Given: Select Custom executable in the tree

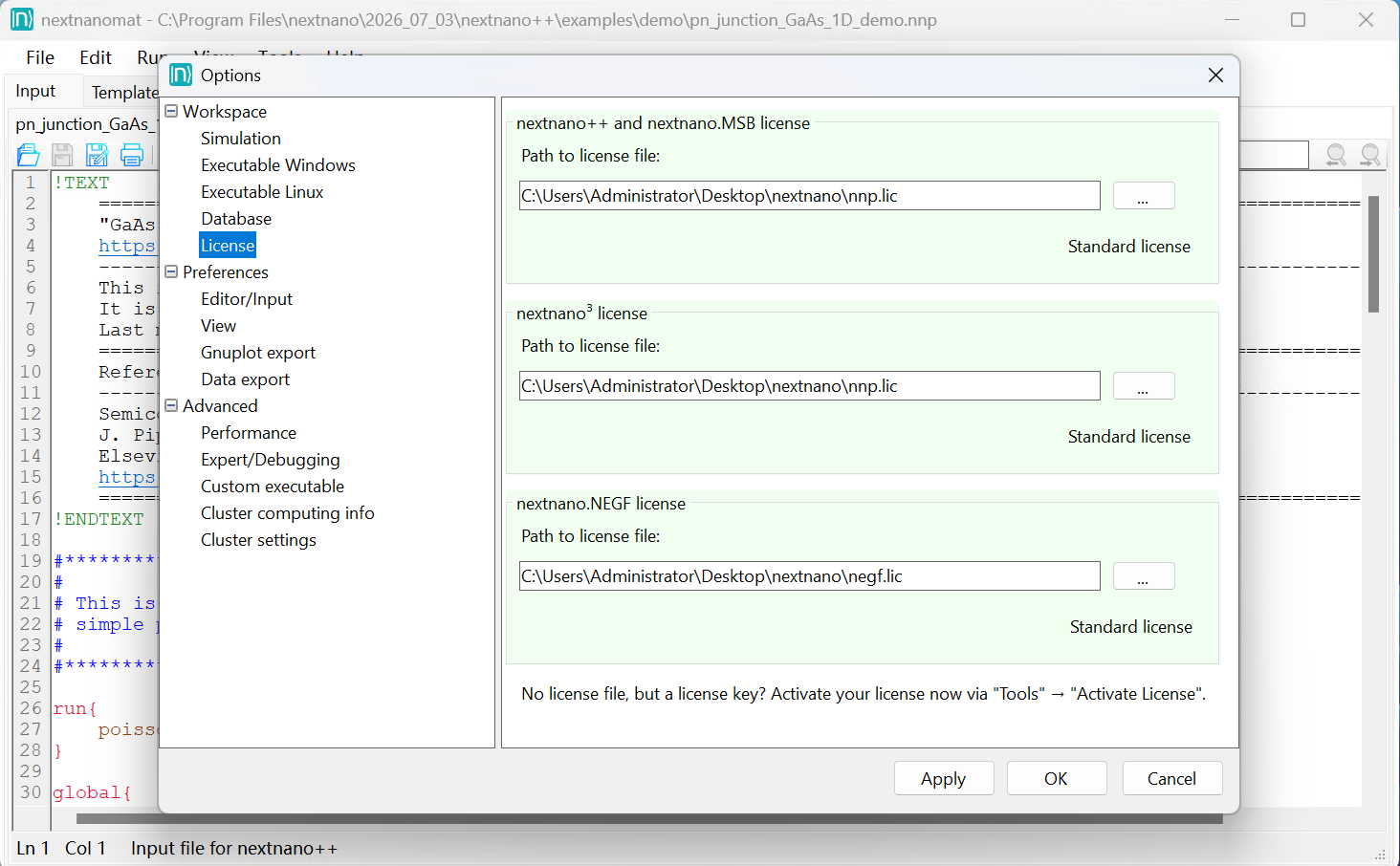Looking at the screenshot, I should [273, 487].
